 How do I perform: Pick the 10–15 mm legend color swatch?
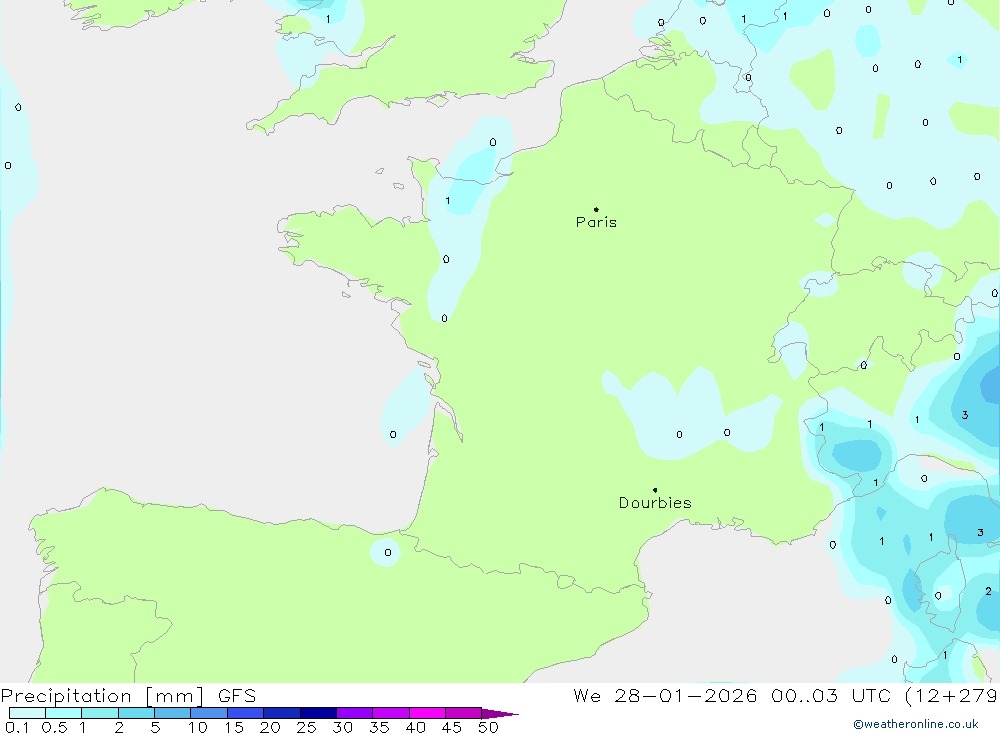(209, 713)
